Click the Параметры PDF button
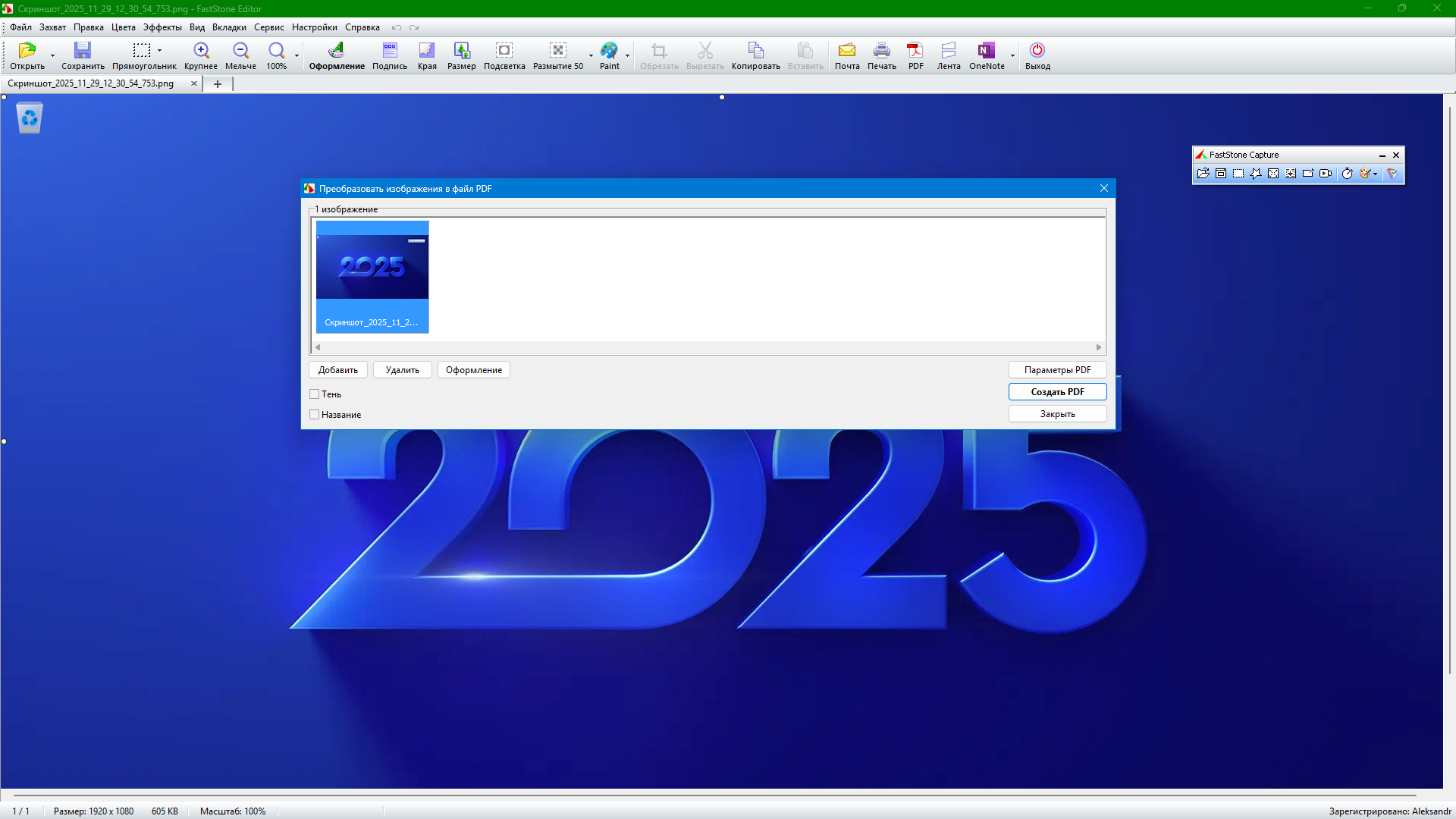The image size is (1456, 819). pyautogui.click(x=1057, y=370)
